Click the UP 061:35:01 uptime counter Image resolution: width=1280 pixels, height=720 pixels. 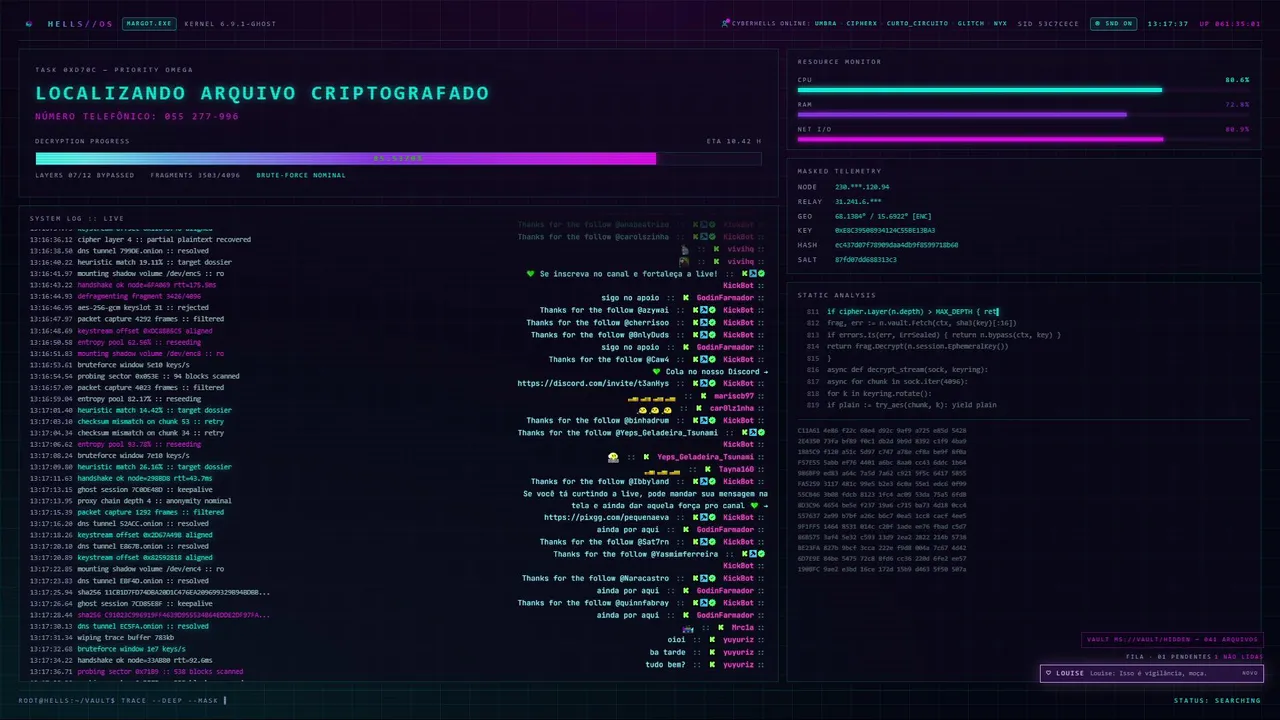(x=1229, y=23)
